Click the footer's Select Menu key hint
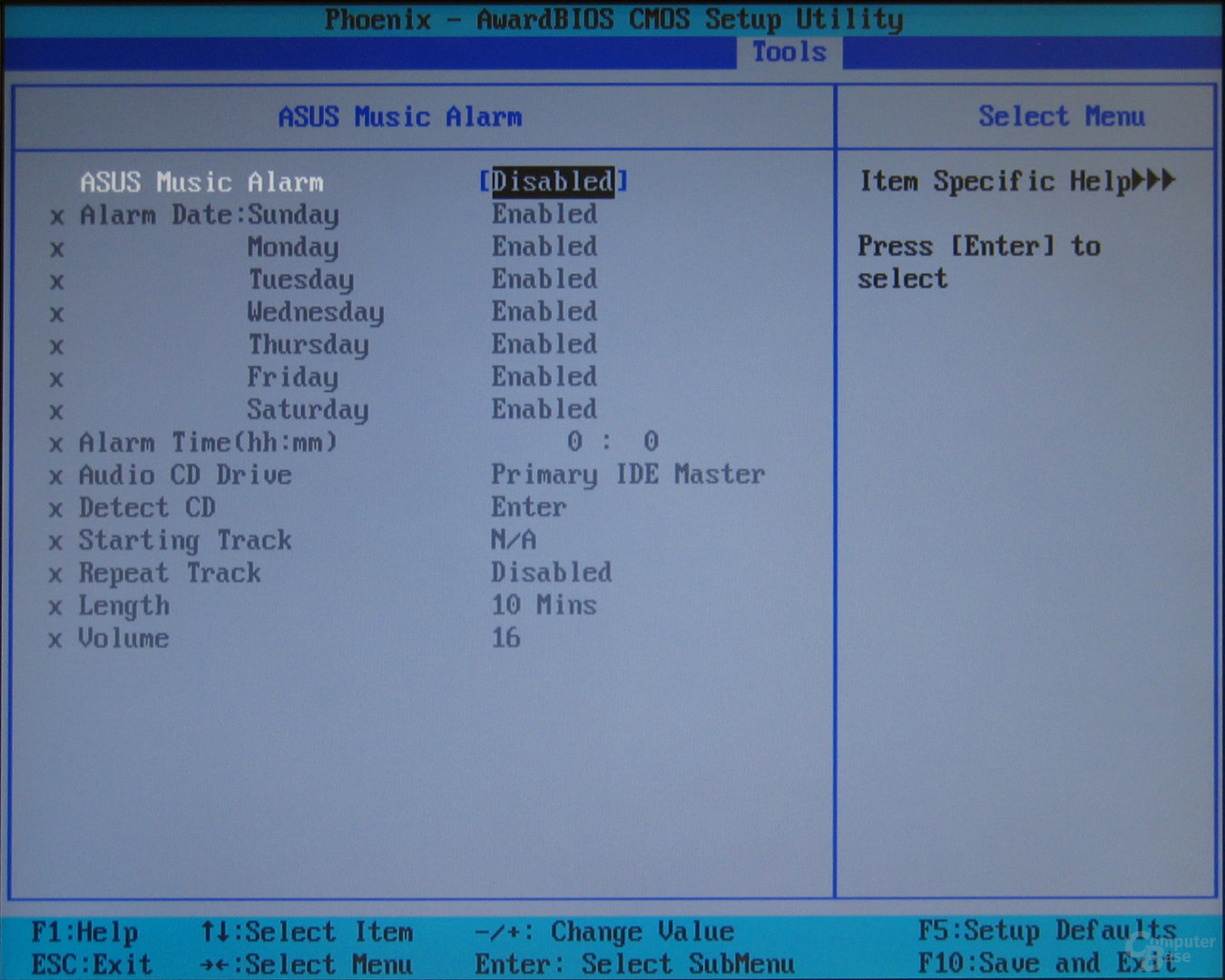Image resolution: width=1225 pixels, height=980 pixels. coord(307,964)
